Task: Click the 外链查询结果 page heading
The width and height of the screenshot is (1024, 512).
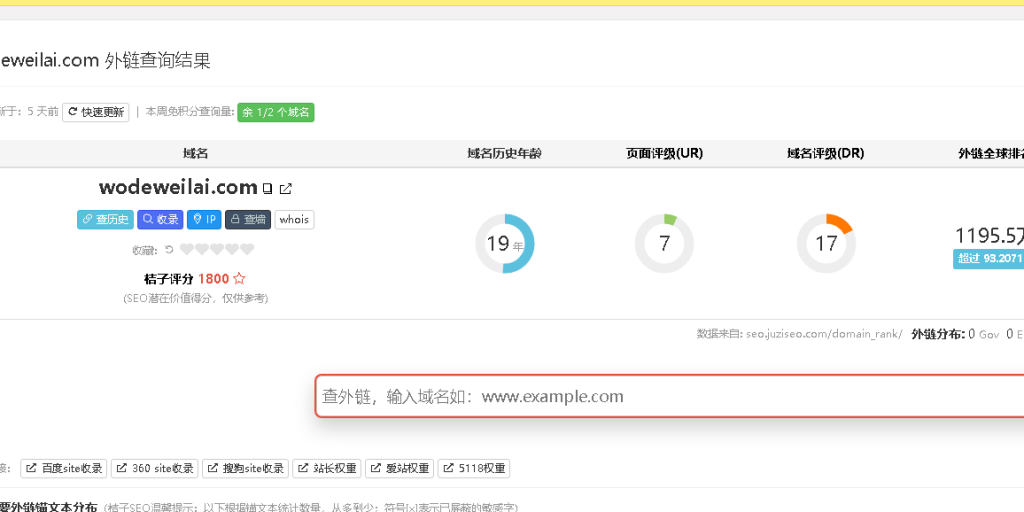Action: click(157, 61)
